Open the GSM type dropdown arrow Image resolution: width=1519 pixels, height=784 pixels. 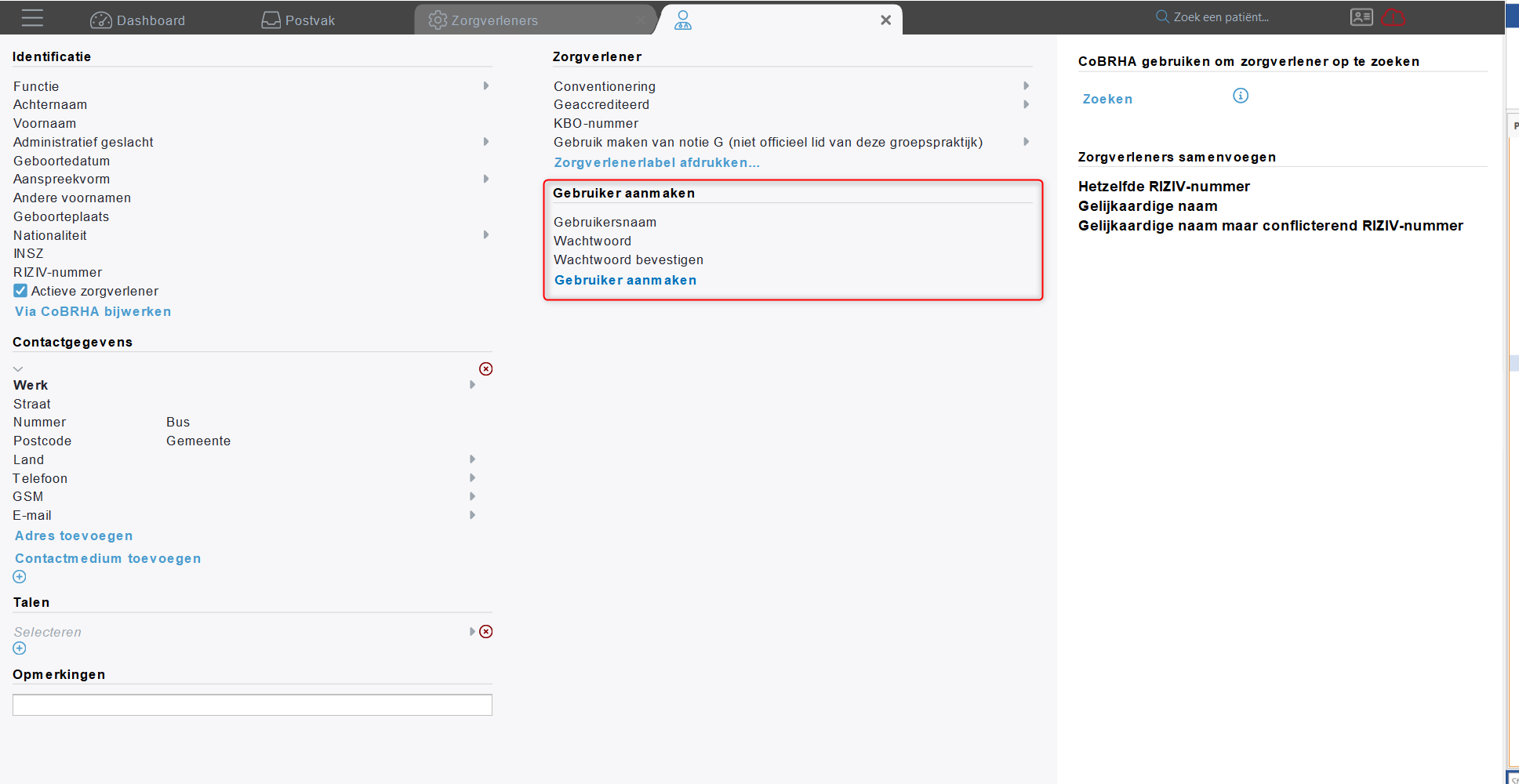click(x=472, y=496)
